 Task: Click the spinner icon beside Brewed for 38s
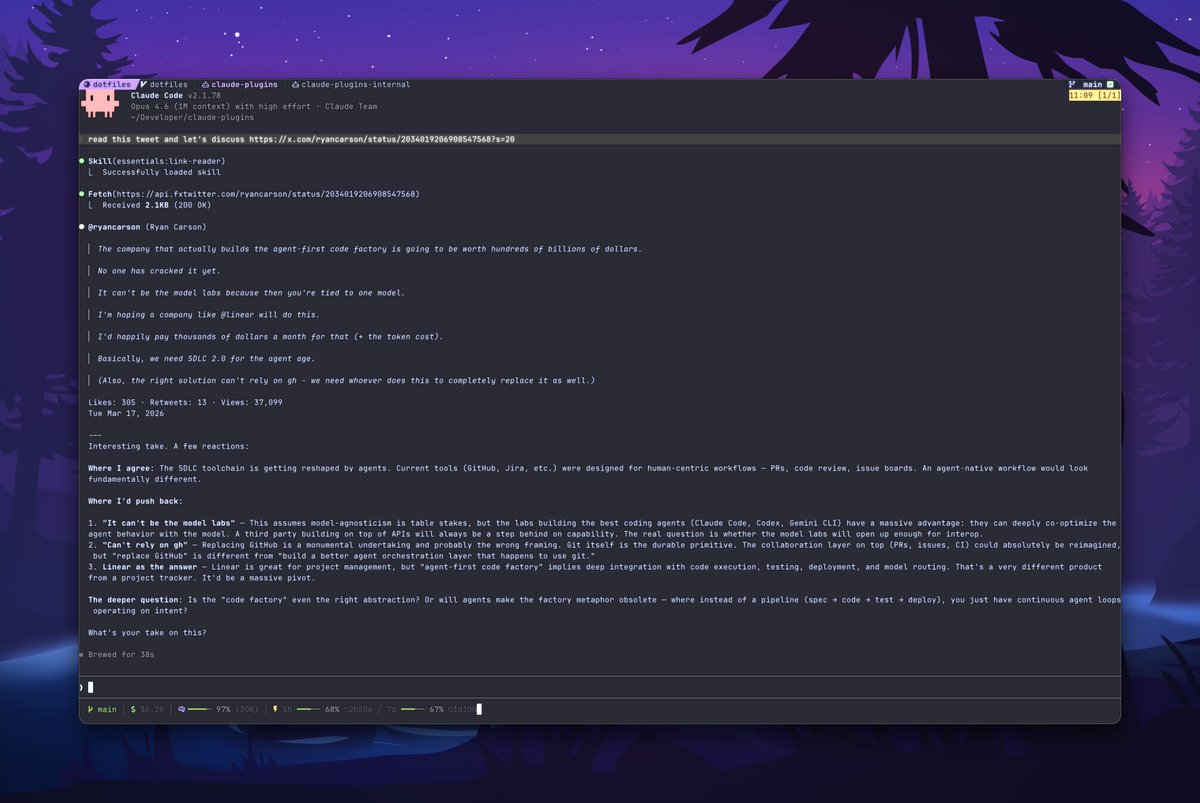(x=82, y=654)
